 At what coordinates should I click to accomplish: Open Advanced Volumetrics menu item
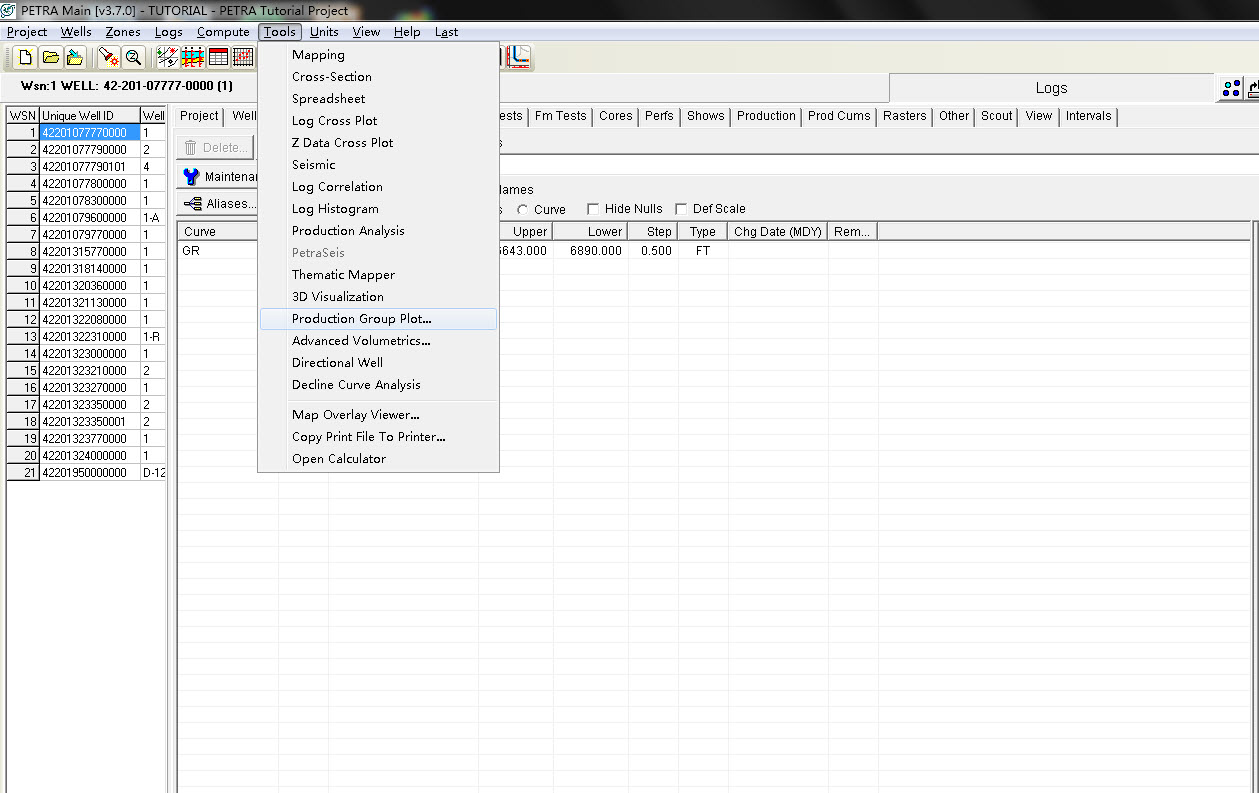378,341
